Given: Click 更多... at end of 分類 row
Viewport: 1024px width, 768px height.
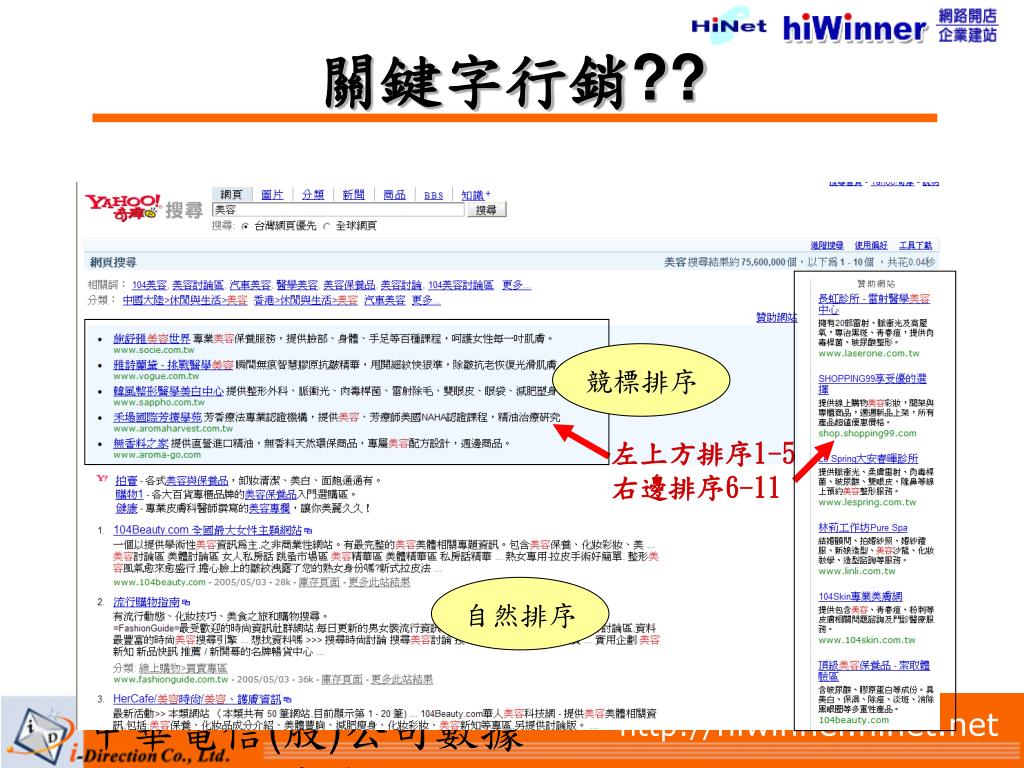Looking at the screenshot, I should tap(426, 300).
